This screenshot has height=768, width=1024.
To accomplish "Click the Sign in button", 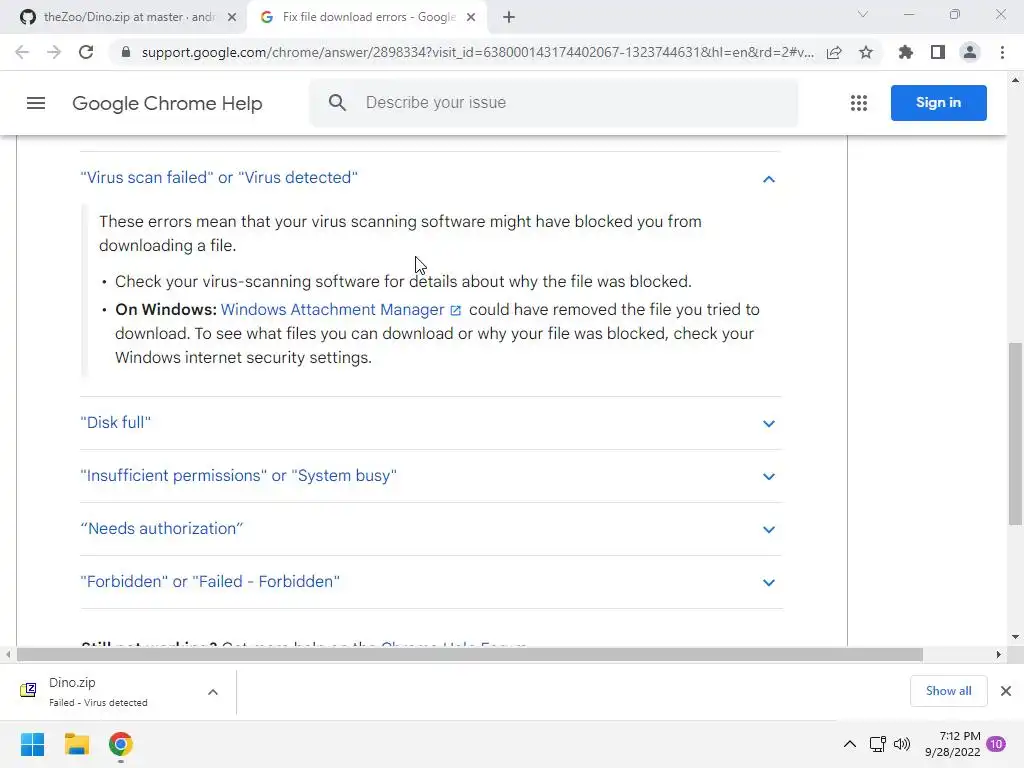I will click(x=938, y=103).
